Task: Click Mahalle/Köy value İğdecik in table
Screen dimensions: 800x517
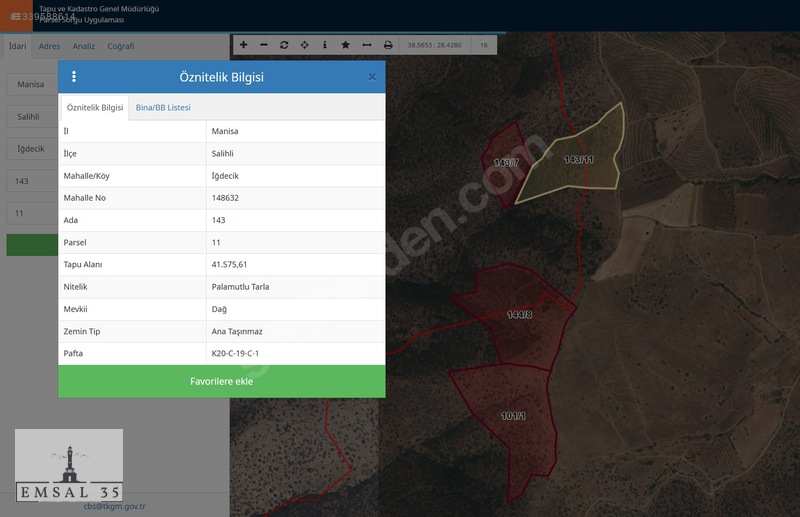Action: click(x=225, y=176)
